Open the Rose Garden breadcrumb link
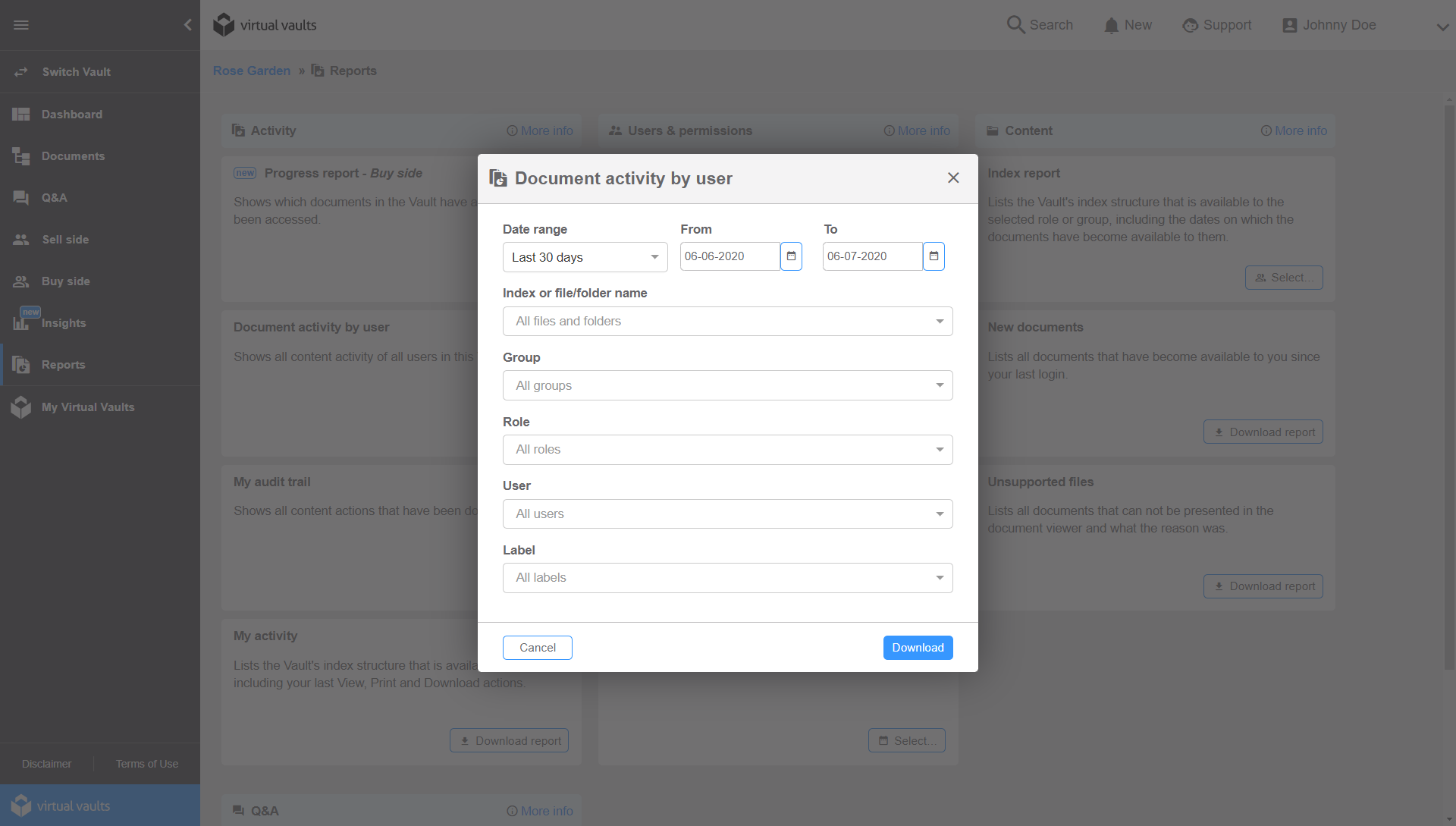 tap(251, 70)
